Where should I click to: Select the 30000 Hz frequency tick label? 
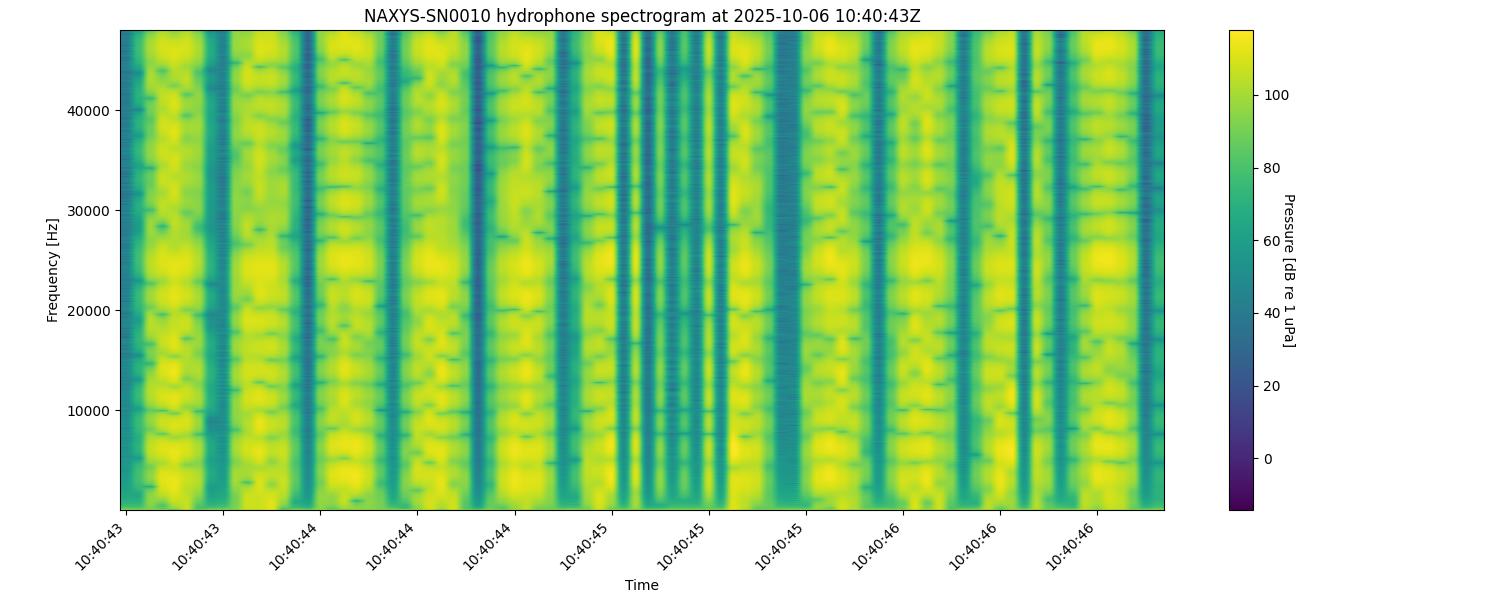[88, 210]
